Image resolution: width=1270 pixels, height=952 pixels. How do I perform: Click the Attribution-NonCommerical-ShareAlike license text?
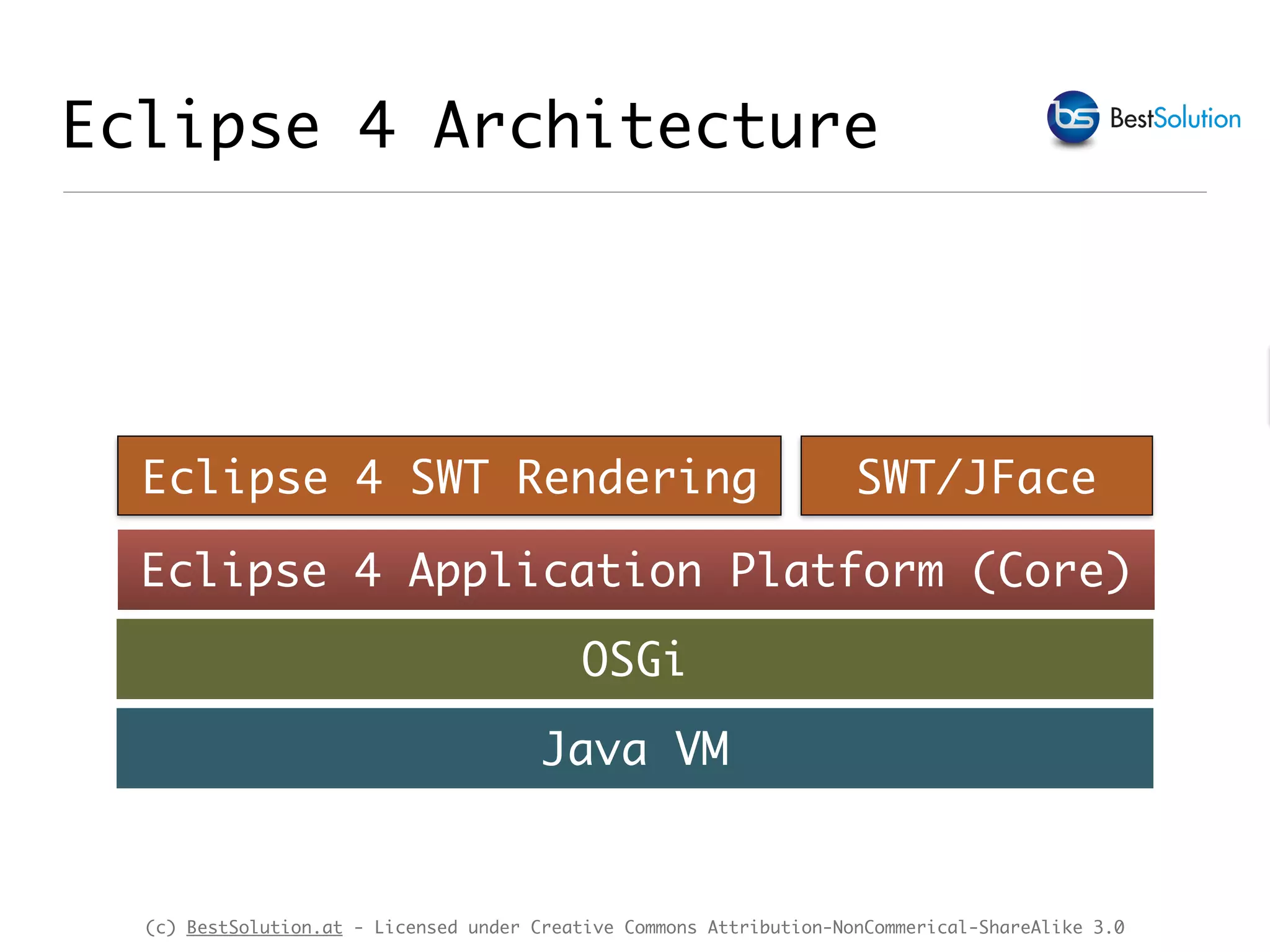pos(894,927)
